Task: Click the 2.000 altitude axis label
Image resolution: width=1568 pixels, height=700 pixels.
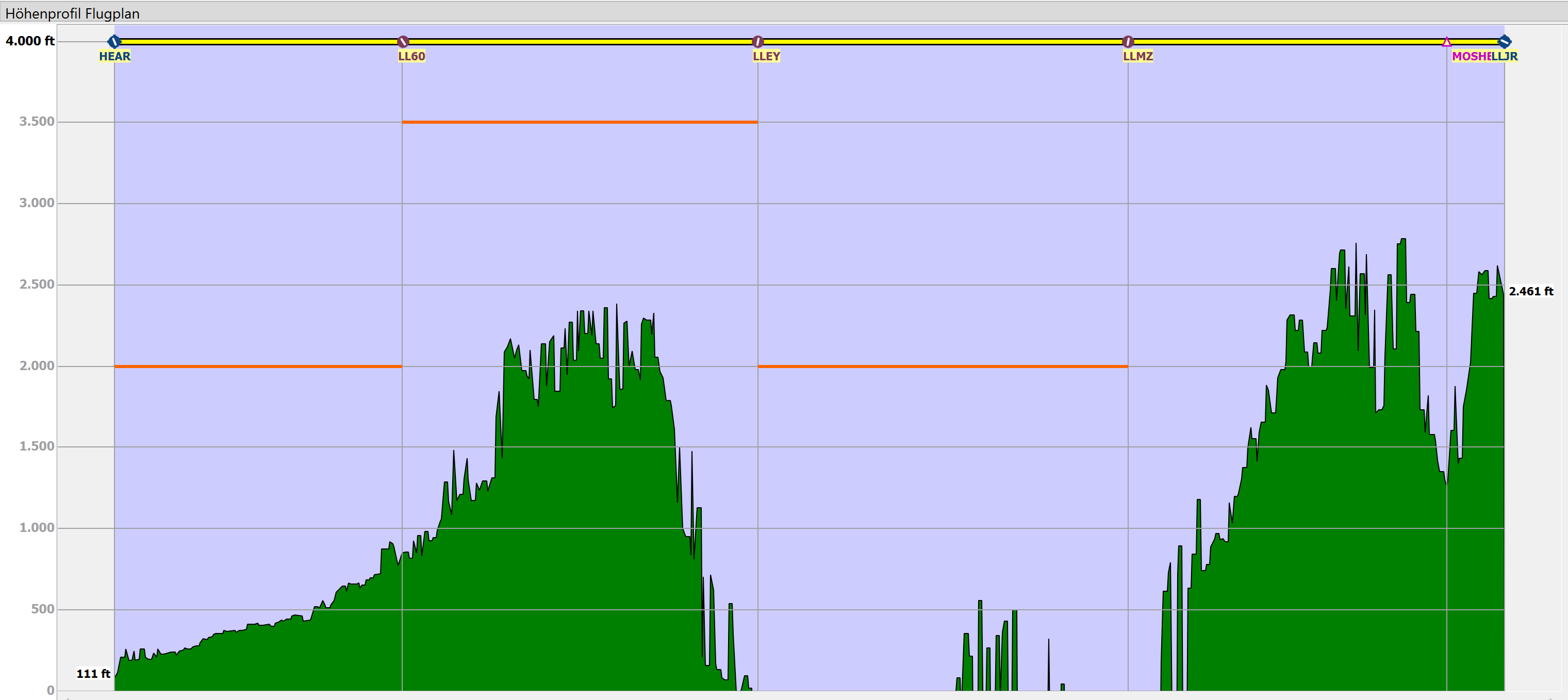Action: pos(37,366)
